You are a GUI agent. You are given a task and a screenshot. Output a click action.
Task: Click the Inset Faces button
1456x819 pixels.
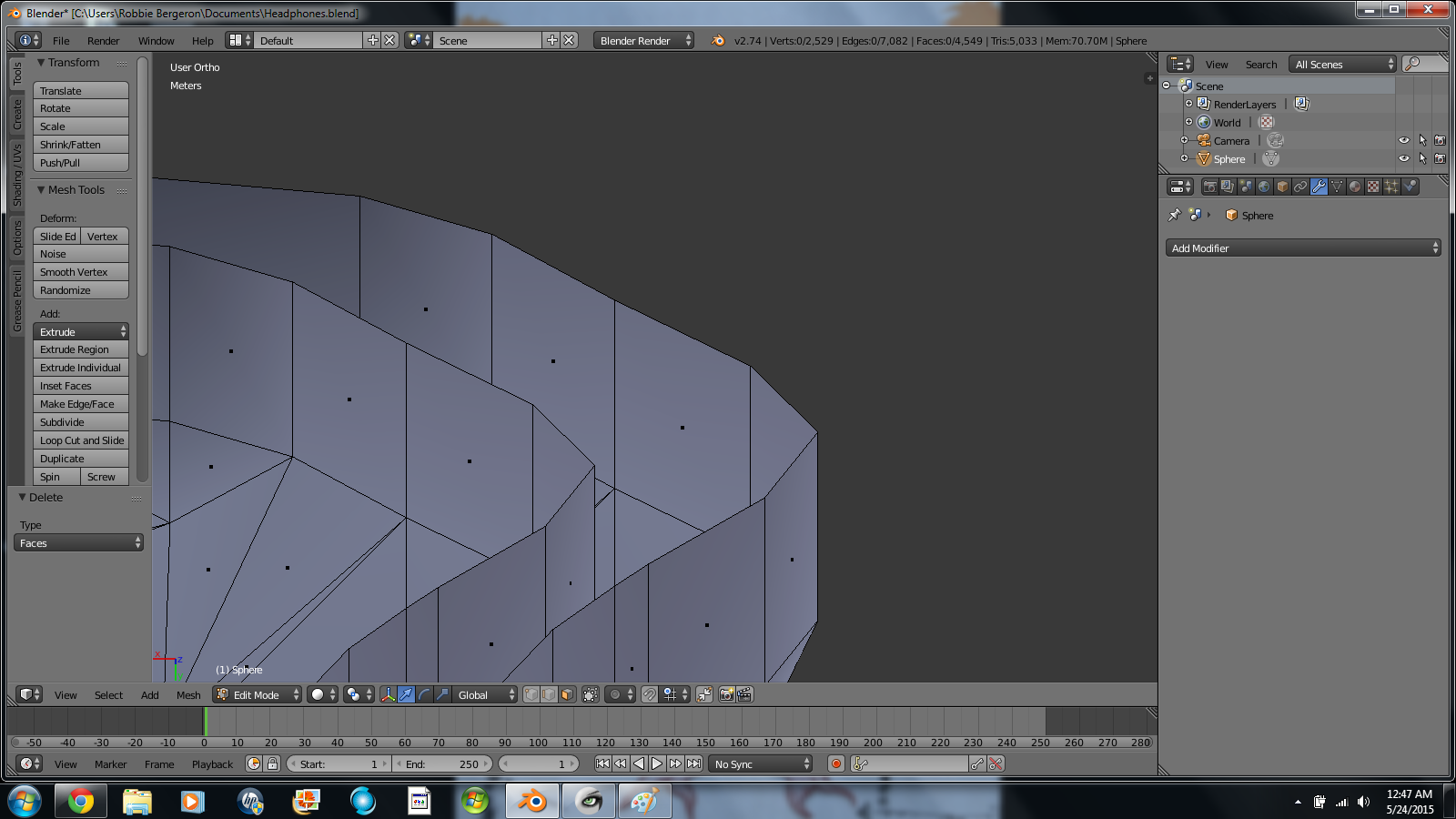pyautogui.click(x=81, y=386)
